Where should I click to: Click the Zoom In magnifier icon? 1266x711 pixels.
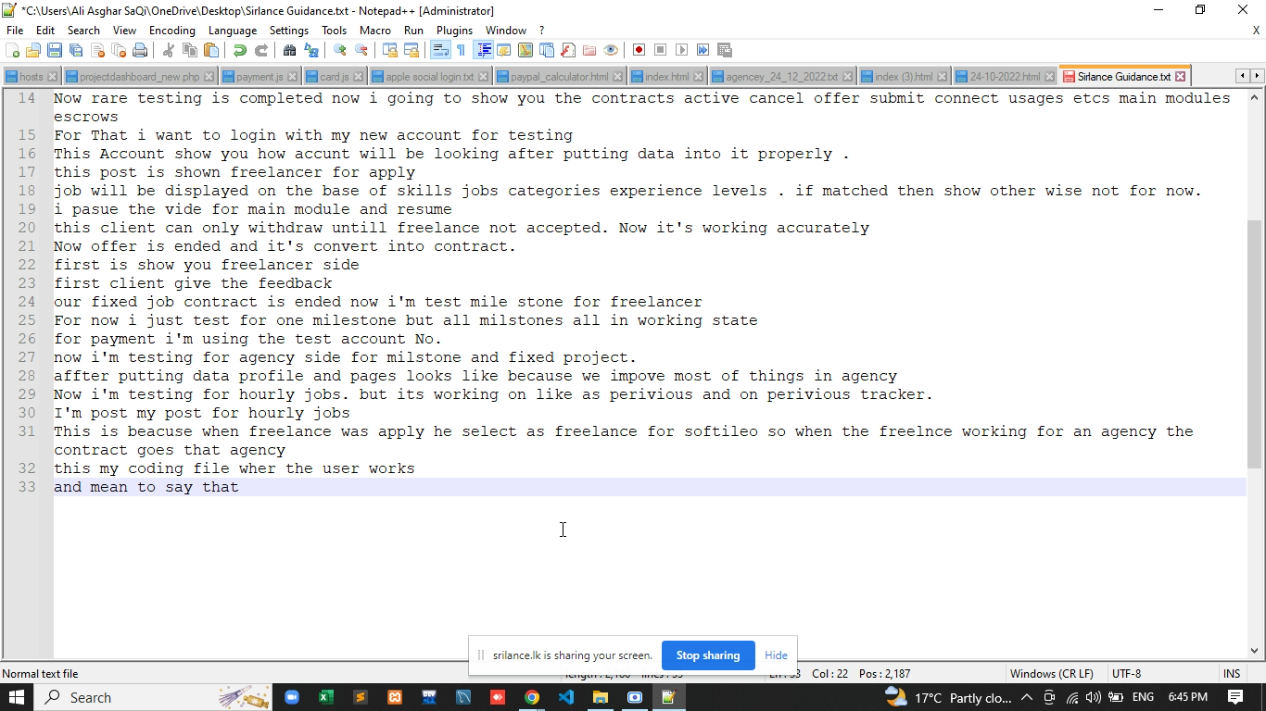(x=340, y=50)
